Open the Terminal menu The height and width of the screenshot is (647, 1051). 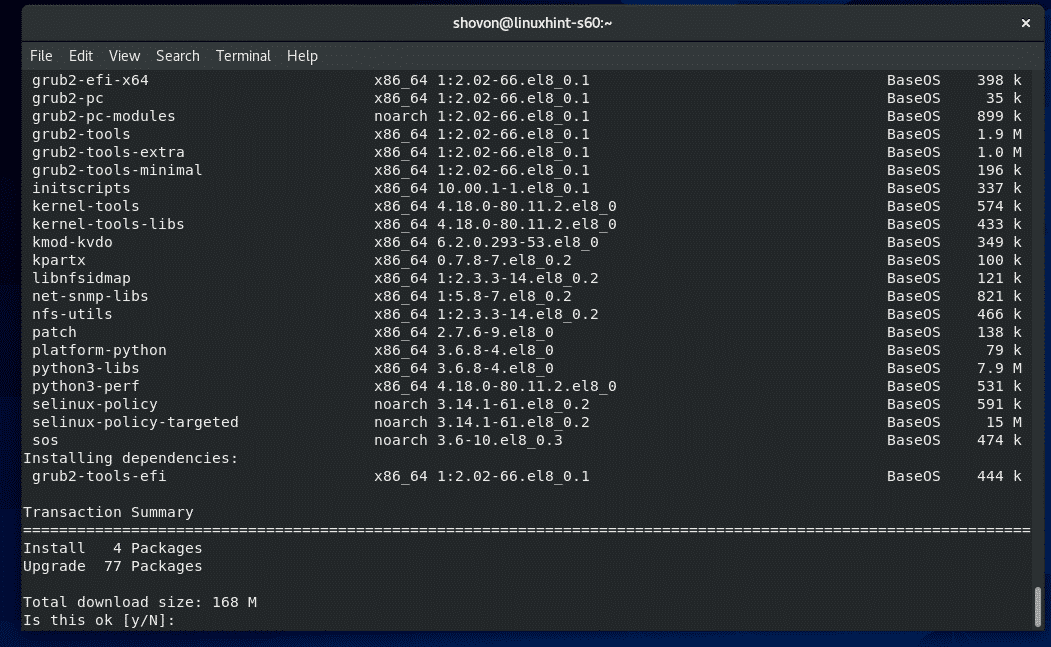243,56
